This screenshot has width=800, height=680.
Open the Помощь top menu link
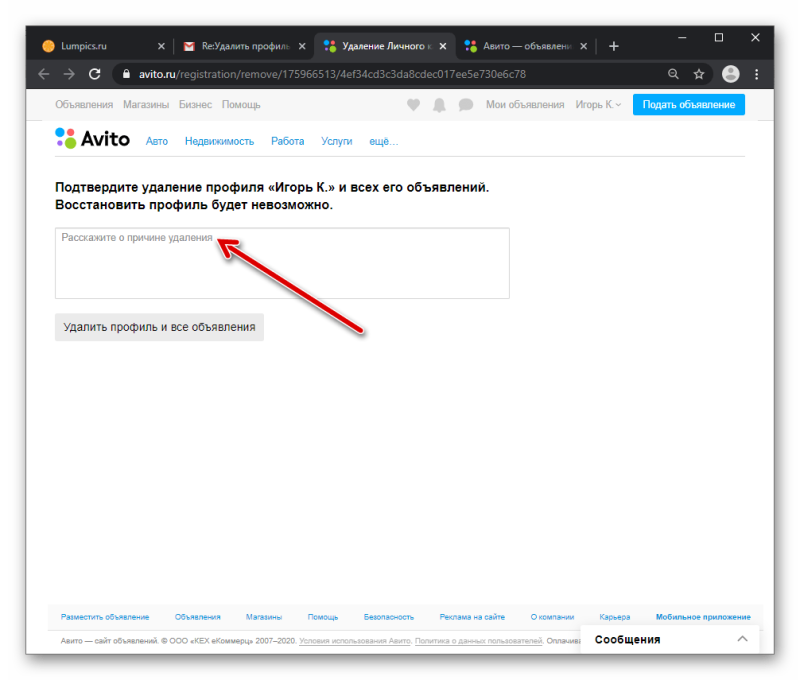click(241, 105)
